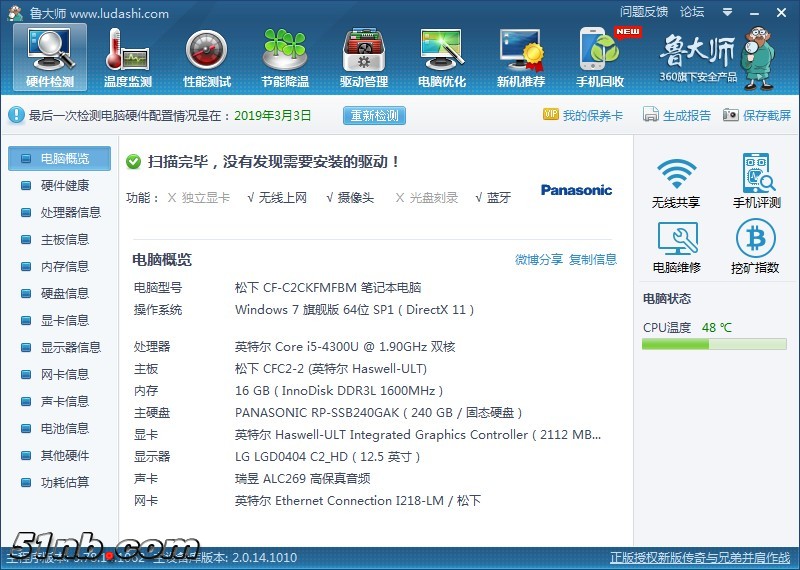800x570 pixels.
Task: Open the 硬件检测 hardware detection tool
Action: [49, 57]
